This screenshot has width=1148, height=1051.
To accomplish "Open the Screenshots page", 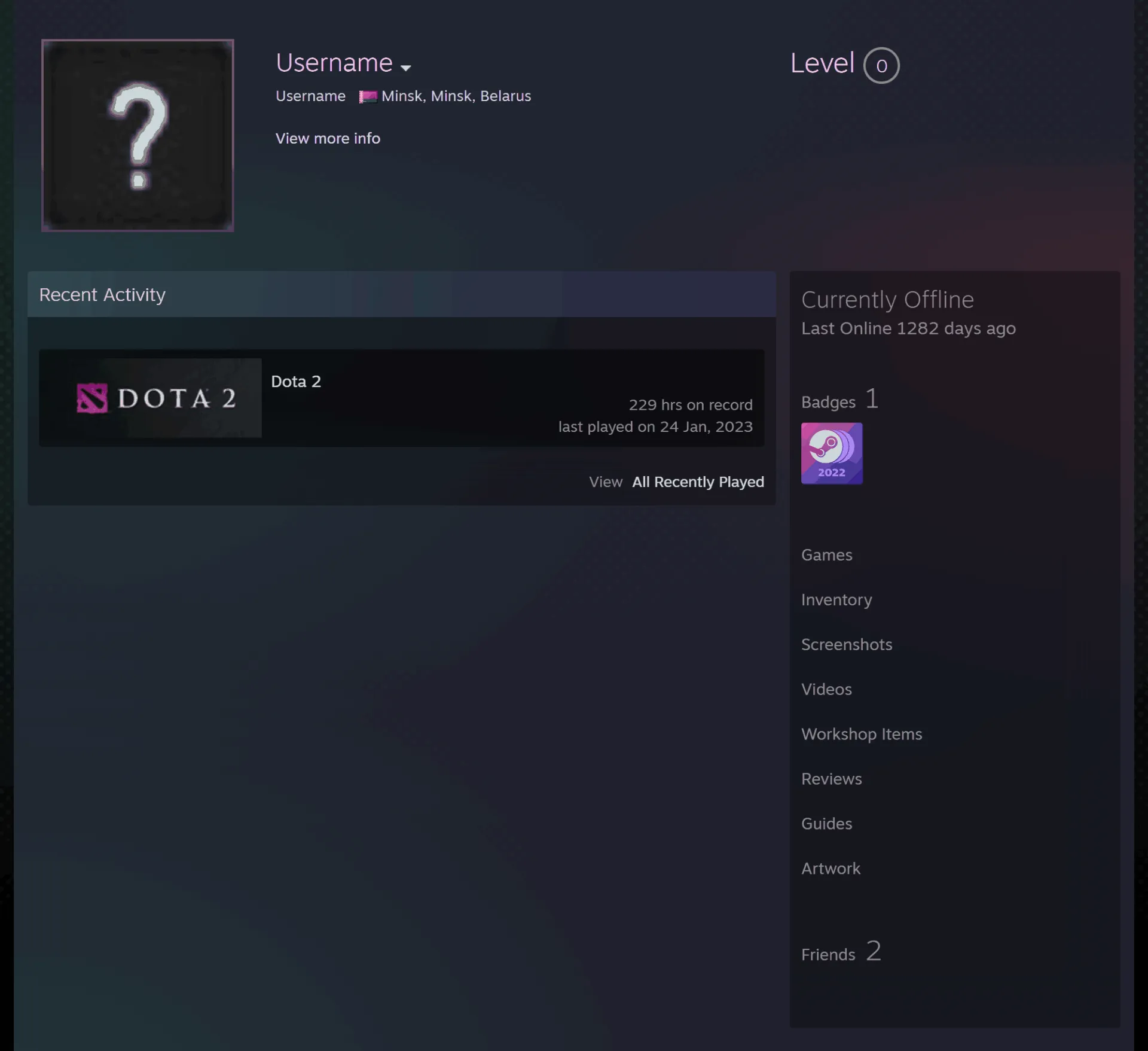I will (847, 644).
